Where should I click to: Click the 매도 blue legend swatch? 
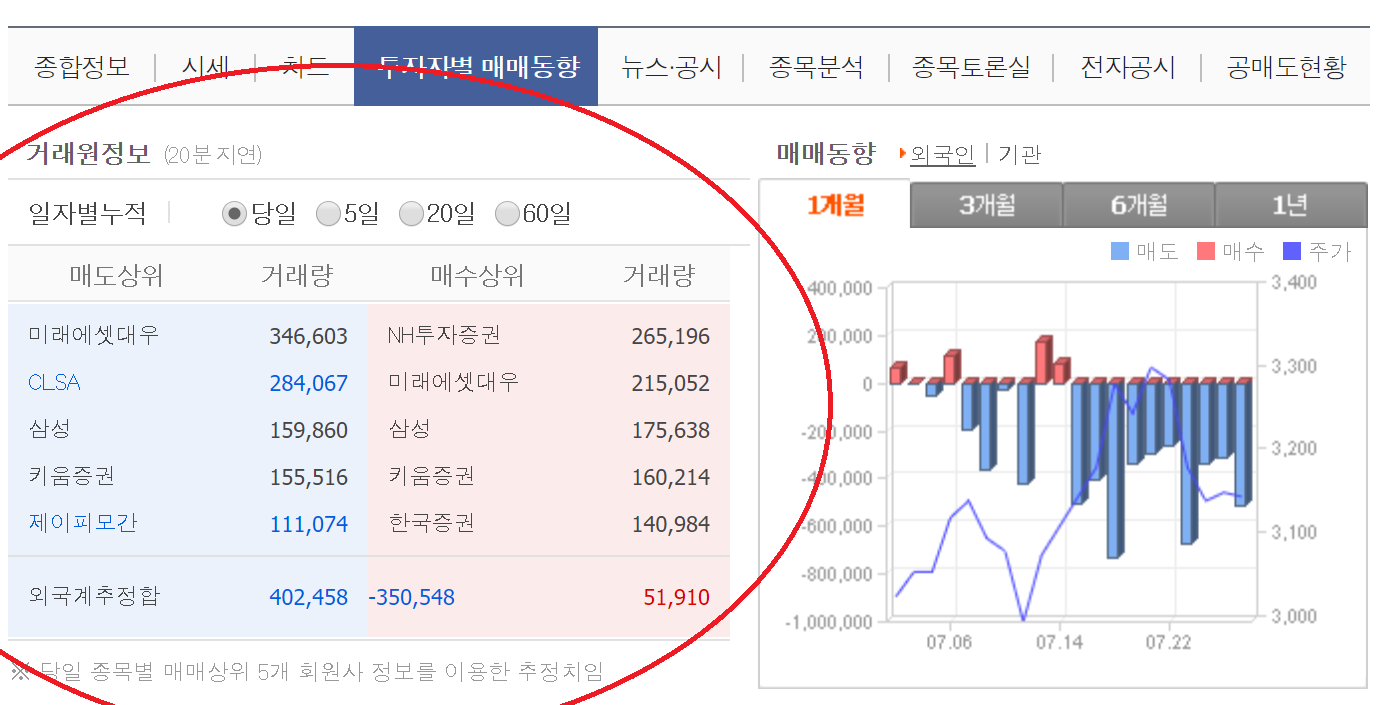[1120, 251]
